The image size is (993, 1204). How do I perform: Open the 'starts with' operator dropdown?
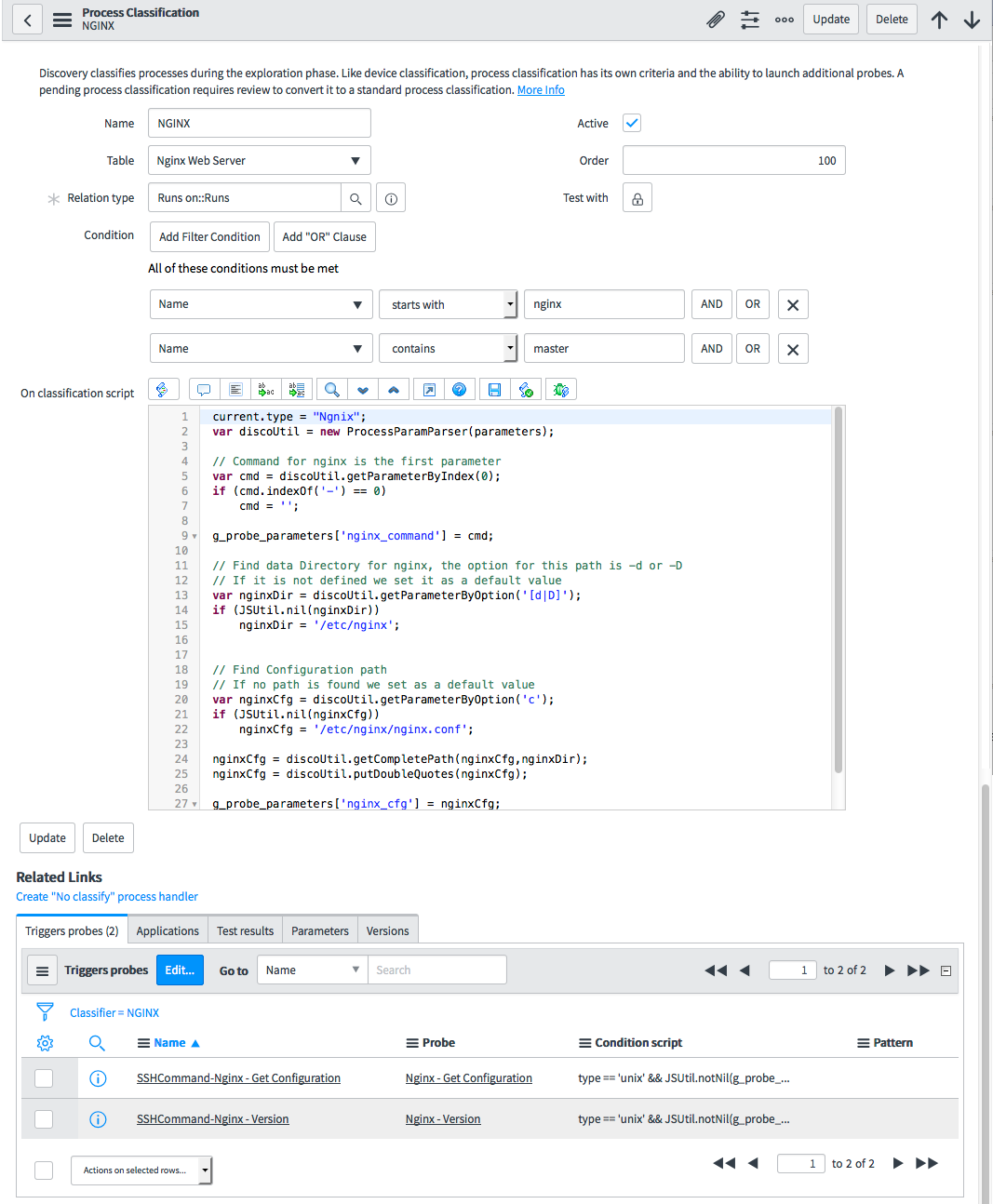448,304
